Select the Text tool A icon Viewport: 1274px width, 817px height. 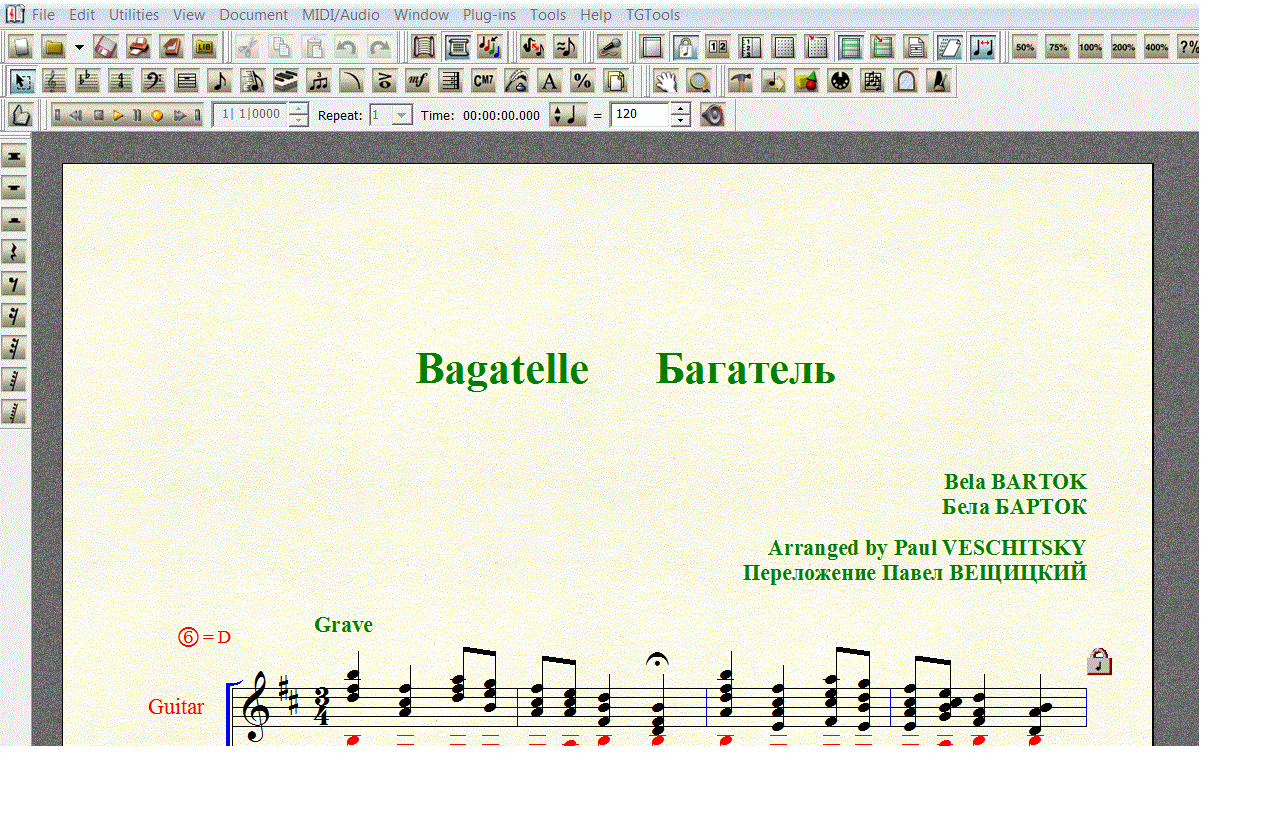pos(549,81)
